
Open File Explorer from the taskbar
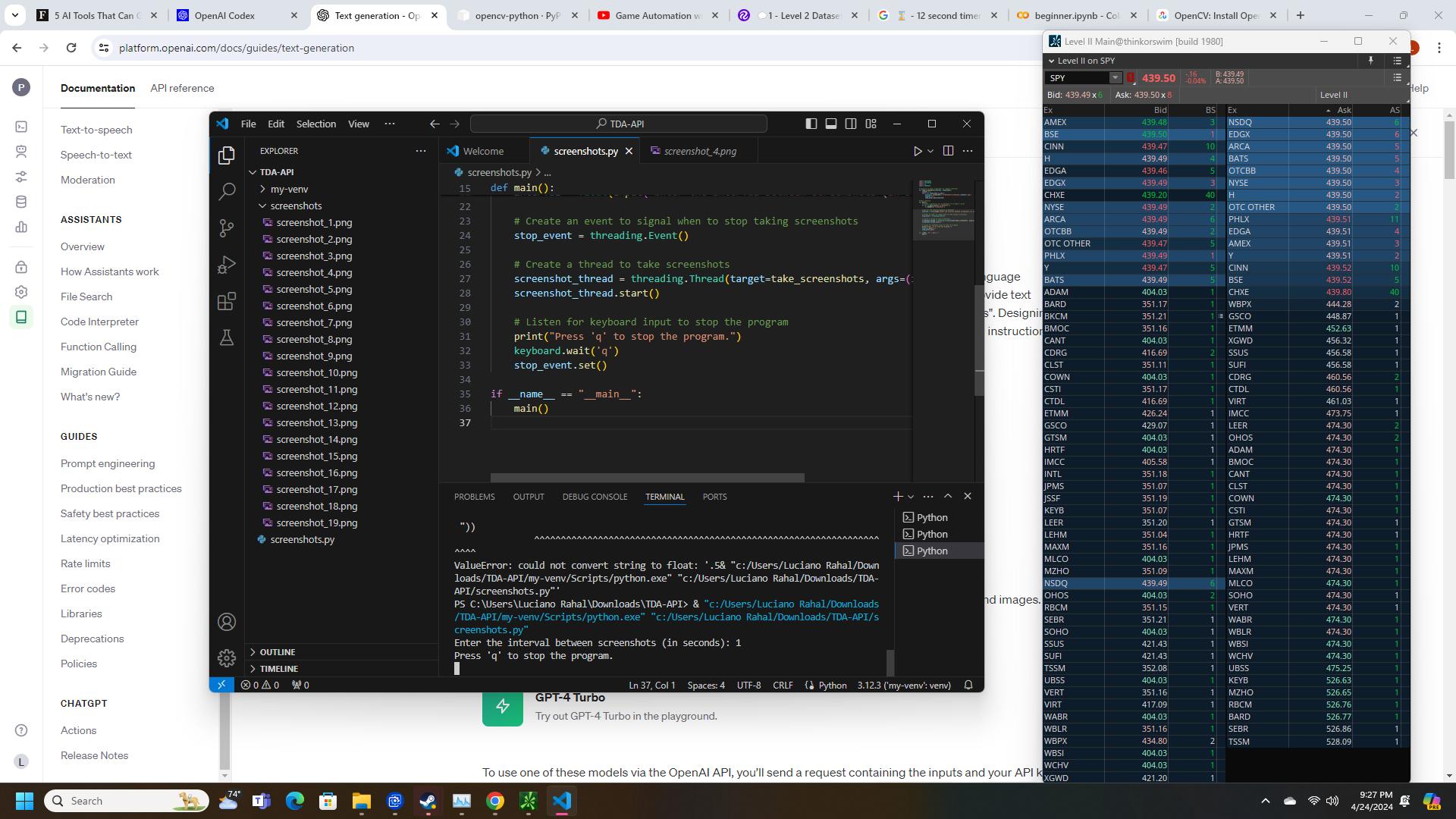361,801
